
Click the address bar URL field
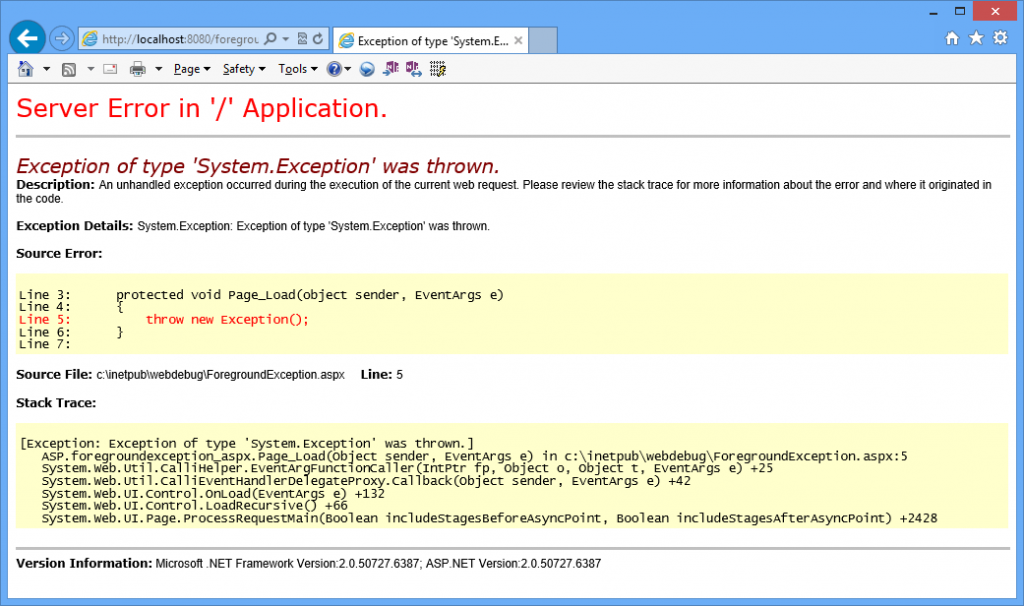pyautogui.click(x=180, y=39)
